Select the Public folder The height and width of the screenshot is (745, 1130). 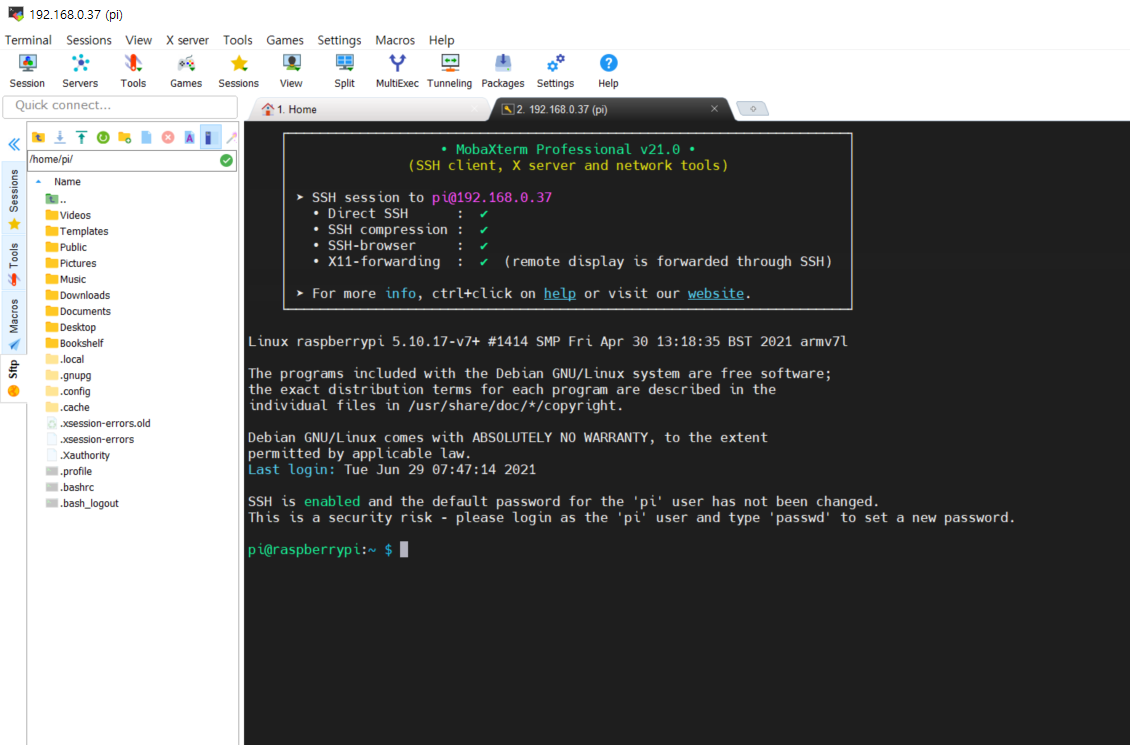66,247
